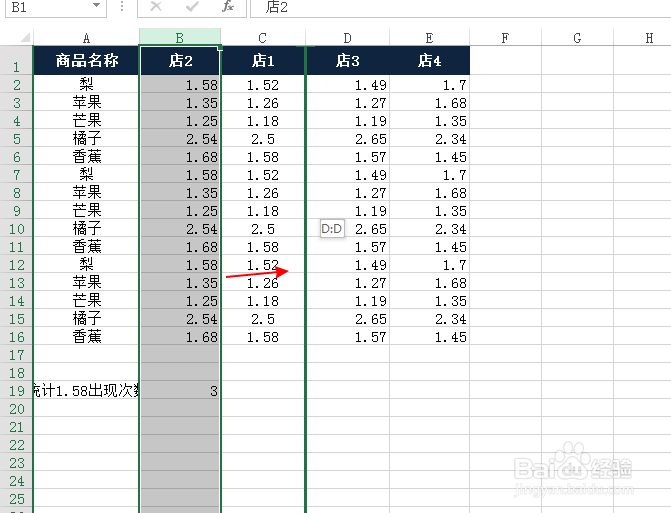671x513 pixels.
Task: Click the cancel X icon in formula bar
Action: [156, 6]
